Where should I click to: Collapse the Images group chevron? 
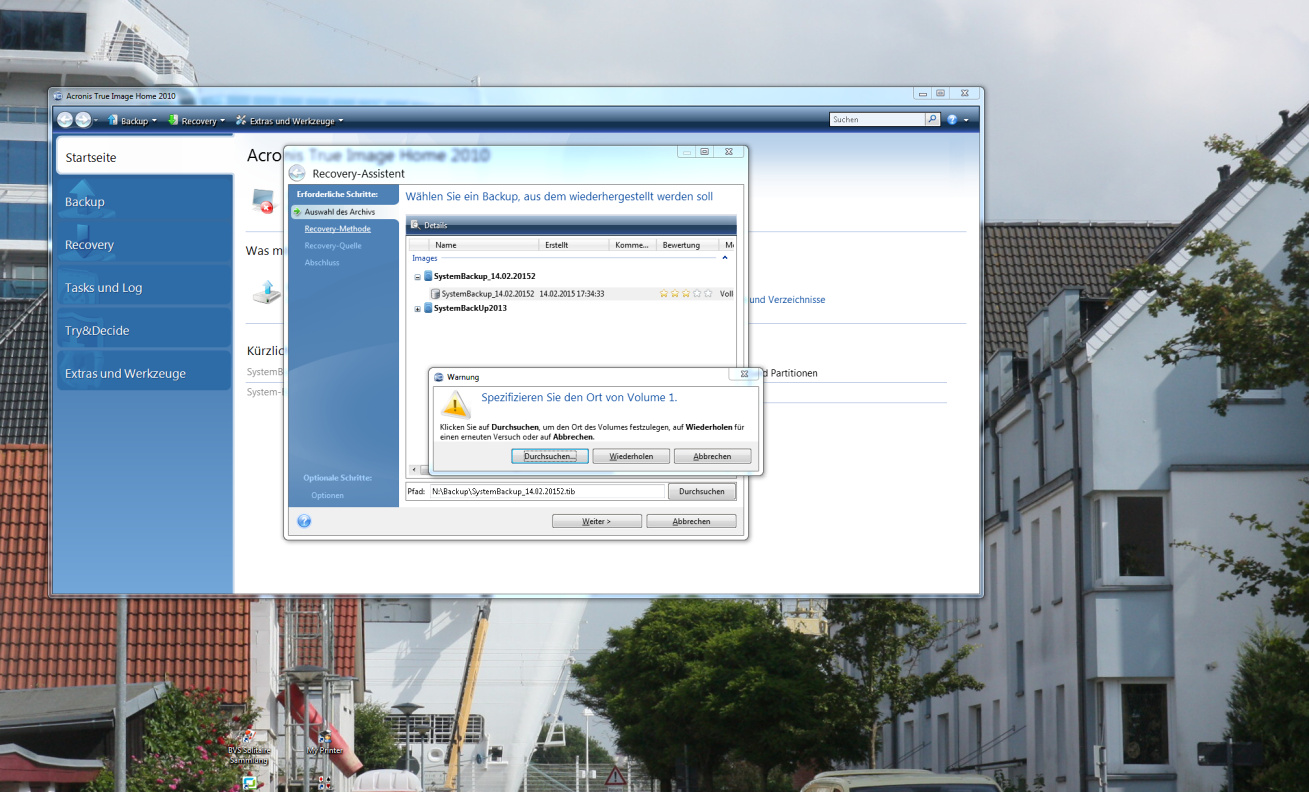point(725,258)
